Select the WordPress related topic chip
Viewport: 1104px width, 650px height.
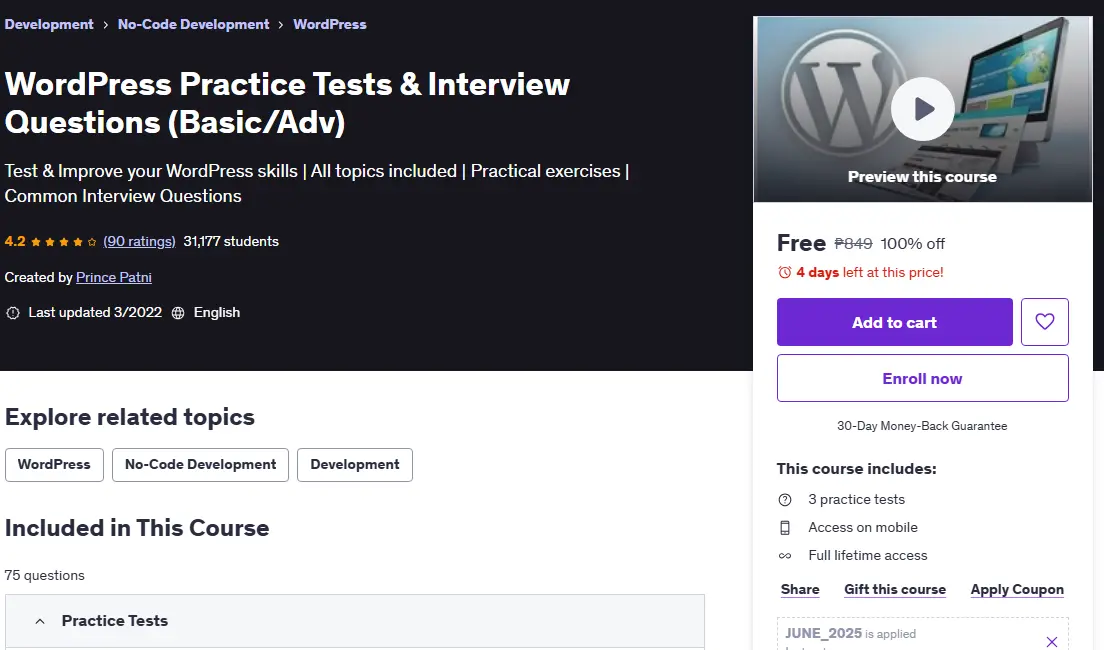tap(54, 465)
